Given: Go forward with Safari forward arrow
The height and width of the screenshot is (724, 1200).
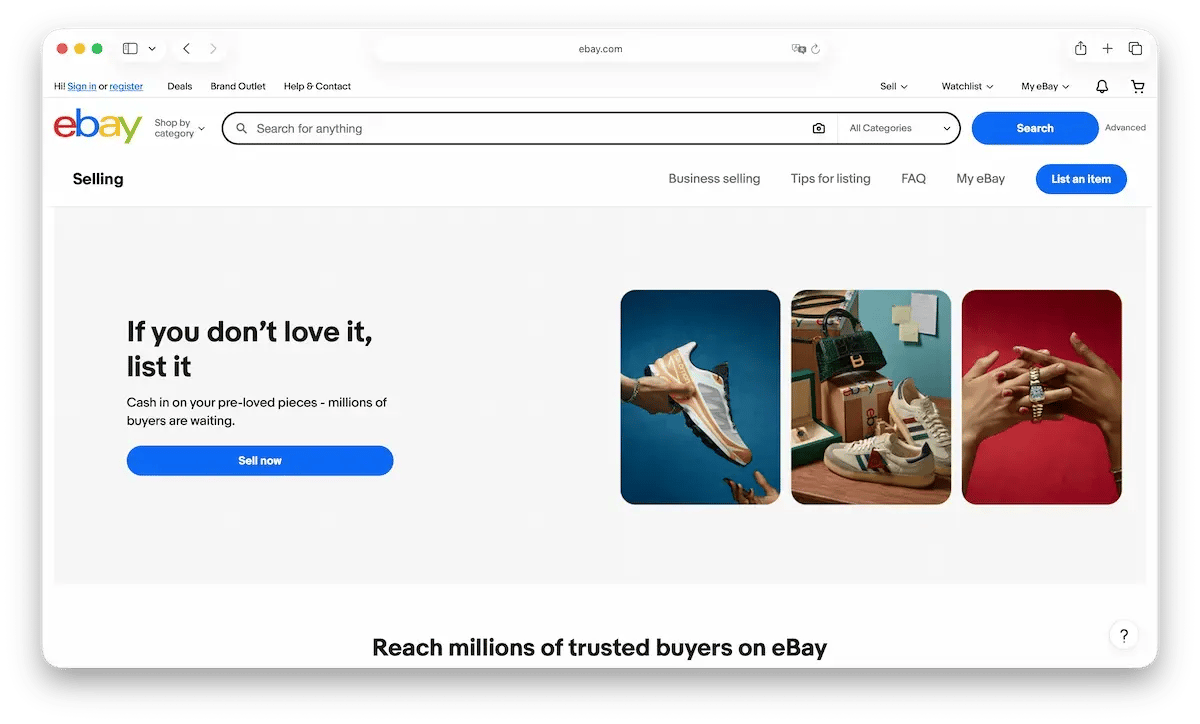Looking at the screenshot, I should click(213, 48).
